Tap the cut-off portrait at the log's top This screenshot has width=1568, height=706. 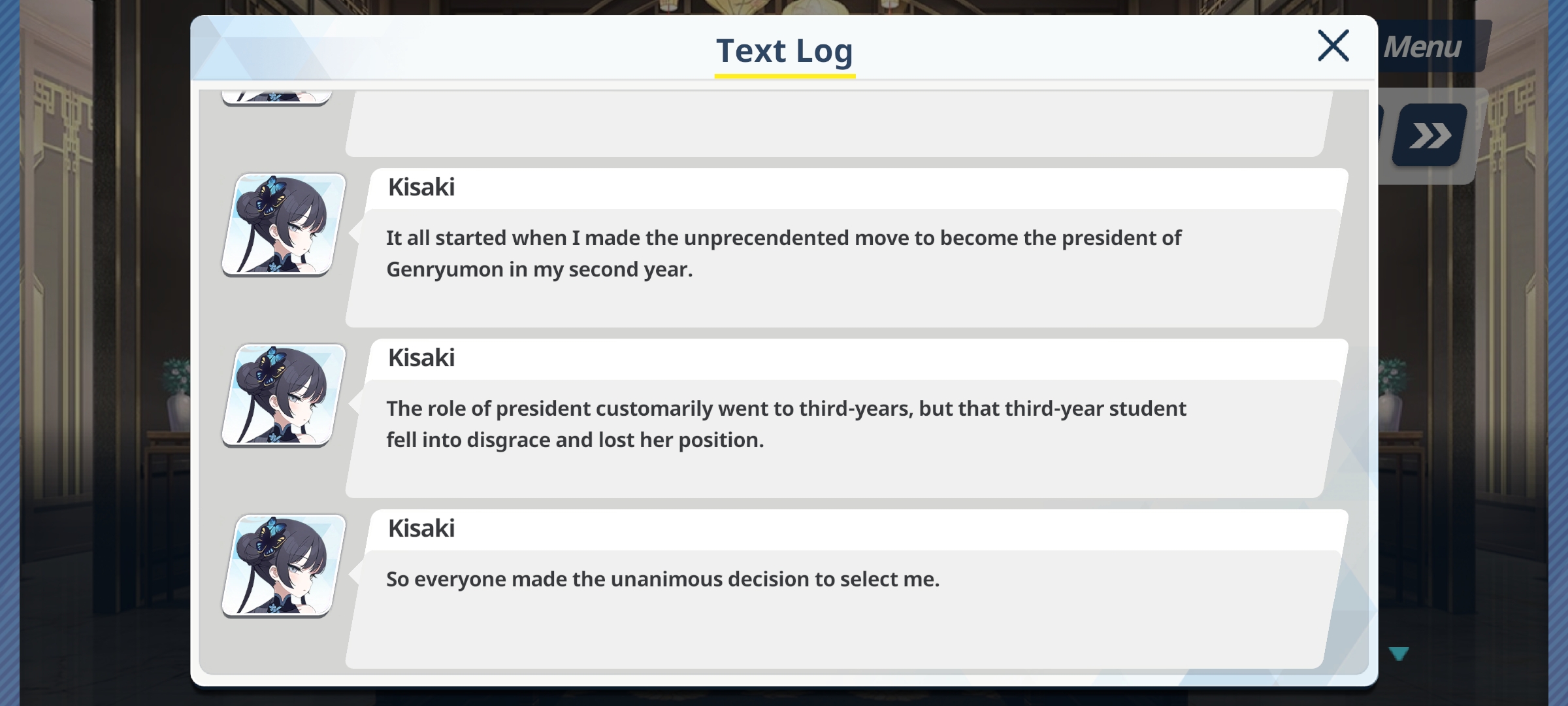277,97
